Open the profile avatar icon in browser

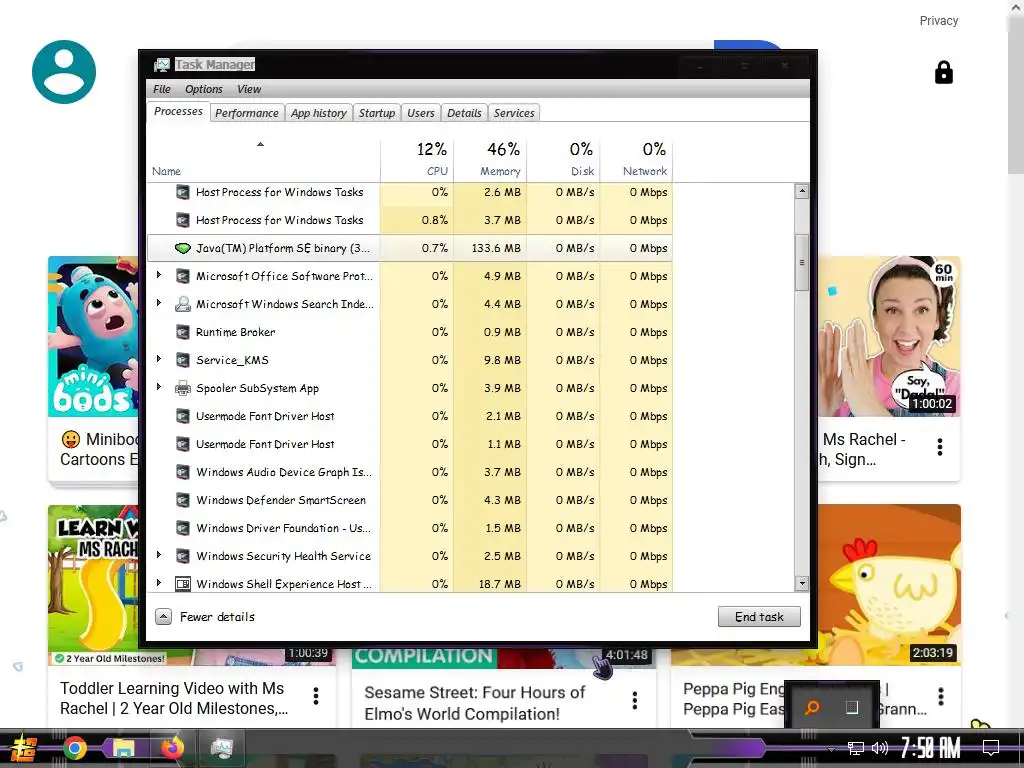pos(64,72)
